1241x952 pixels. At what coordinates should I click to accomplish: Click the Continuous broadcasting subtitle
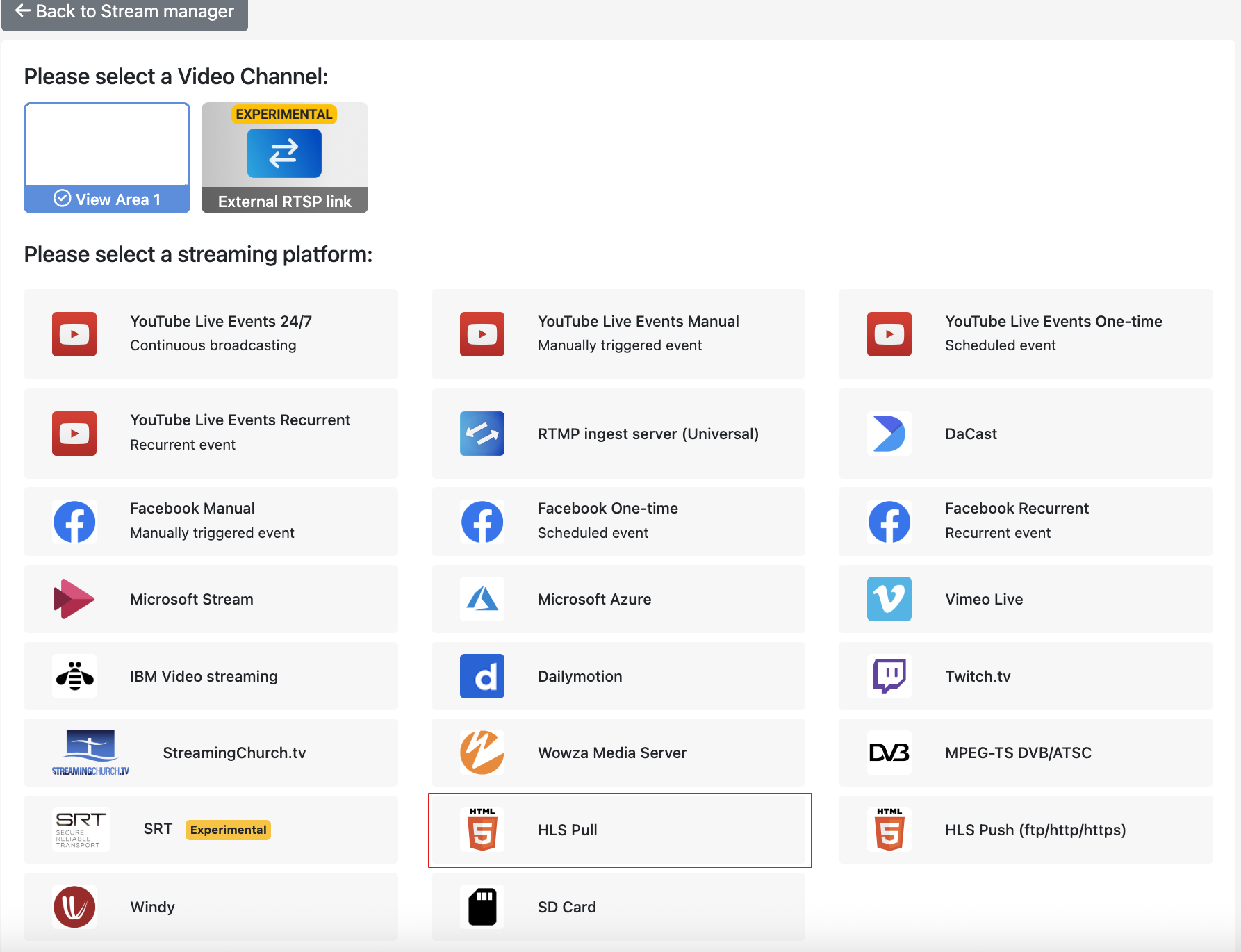[x=213, y=345]
